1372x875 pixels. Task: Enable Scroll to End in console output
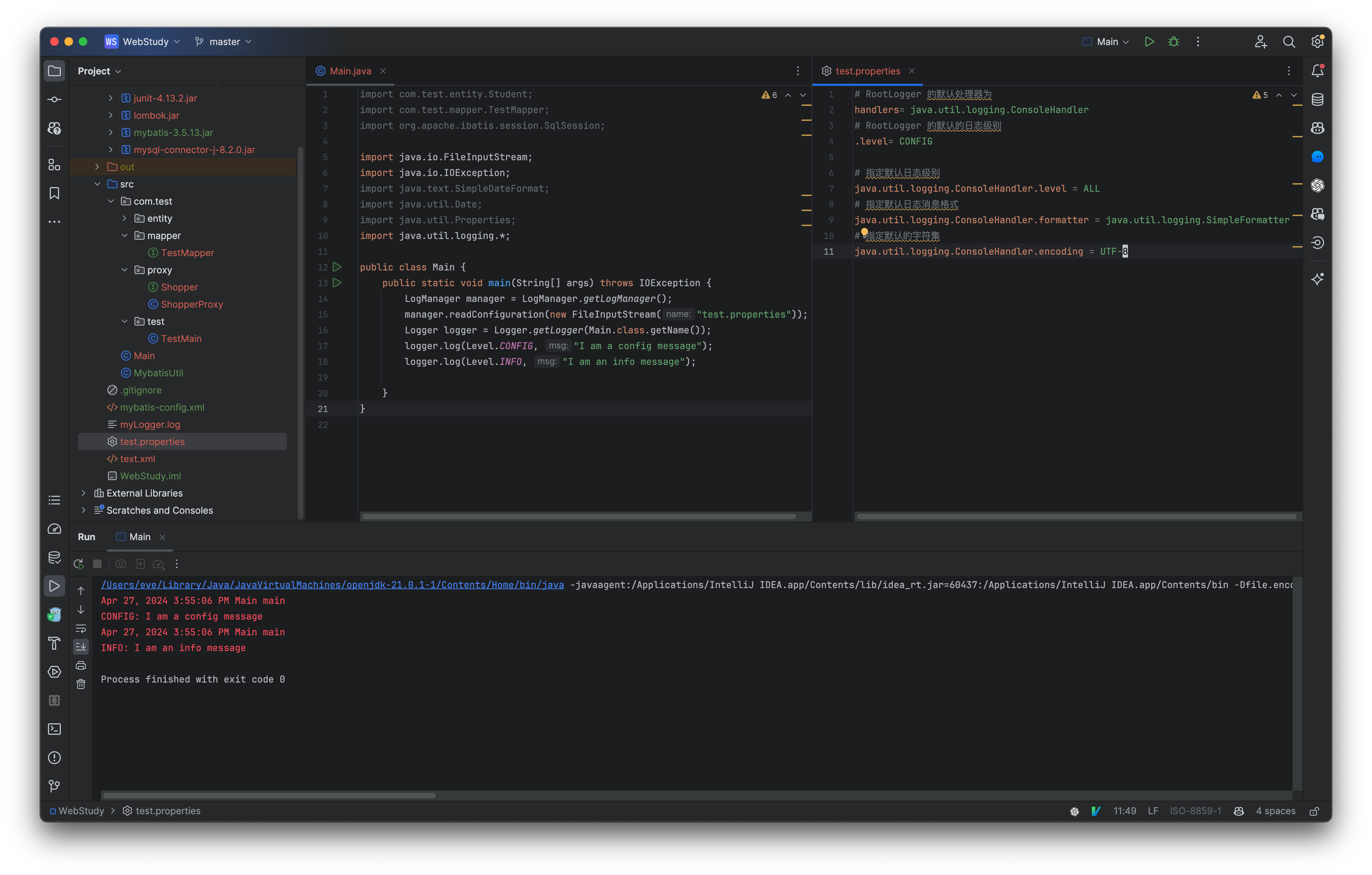coord(82,646)
